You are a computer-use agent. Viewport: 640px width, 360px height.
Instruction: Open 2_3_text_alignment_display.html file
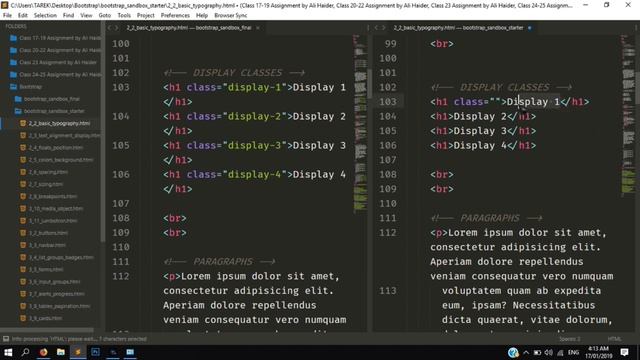coord(60,136)
